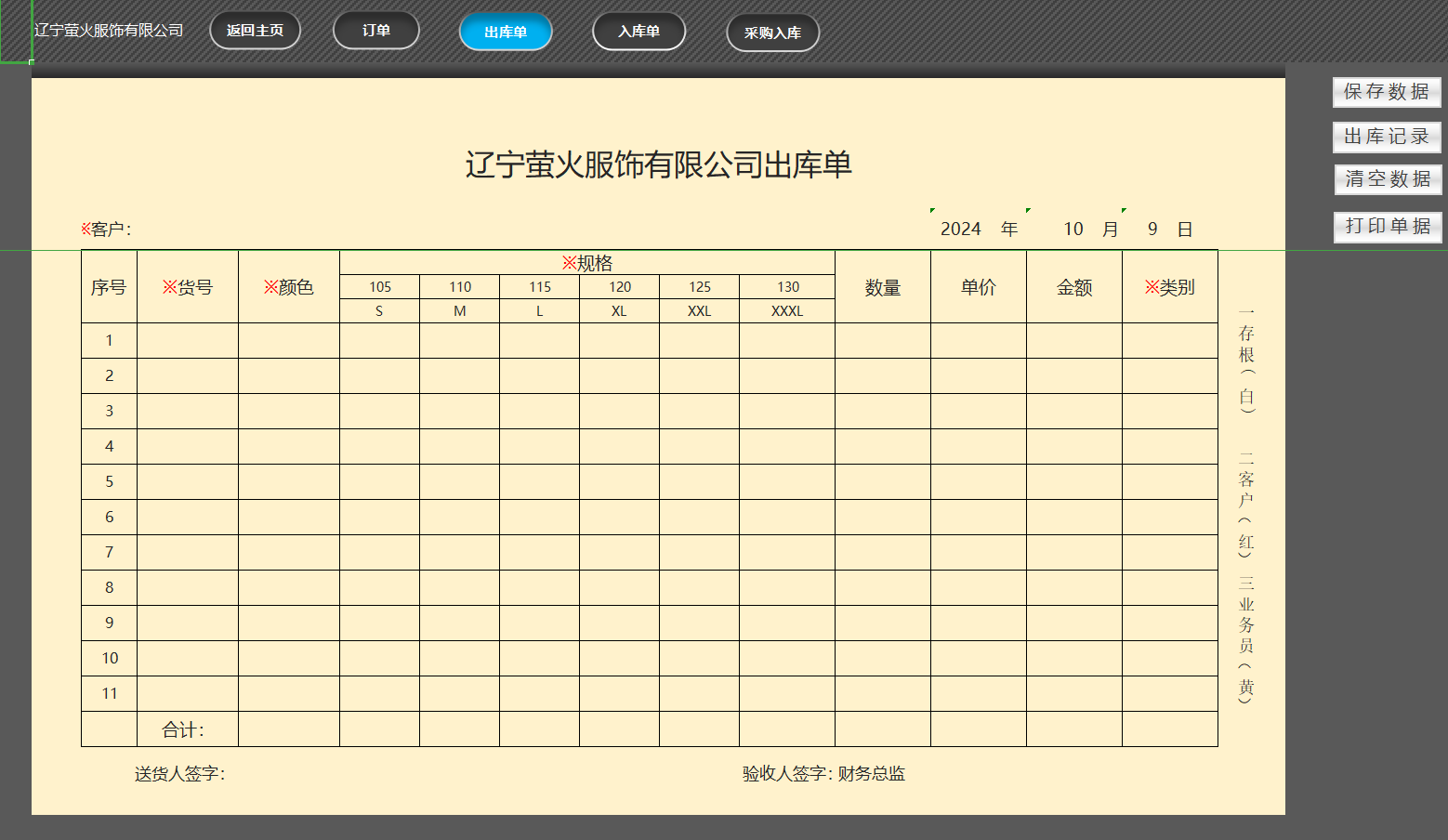Click the size 130 header cell
1448x840 pixels.
[x=787, y=287]
